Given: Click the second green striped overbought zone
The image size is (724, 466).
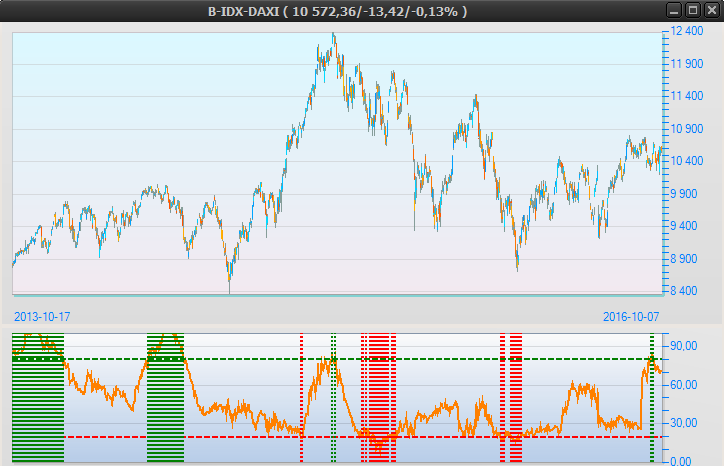Looking at the screenshot, I should point(165,398).
